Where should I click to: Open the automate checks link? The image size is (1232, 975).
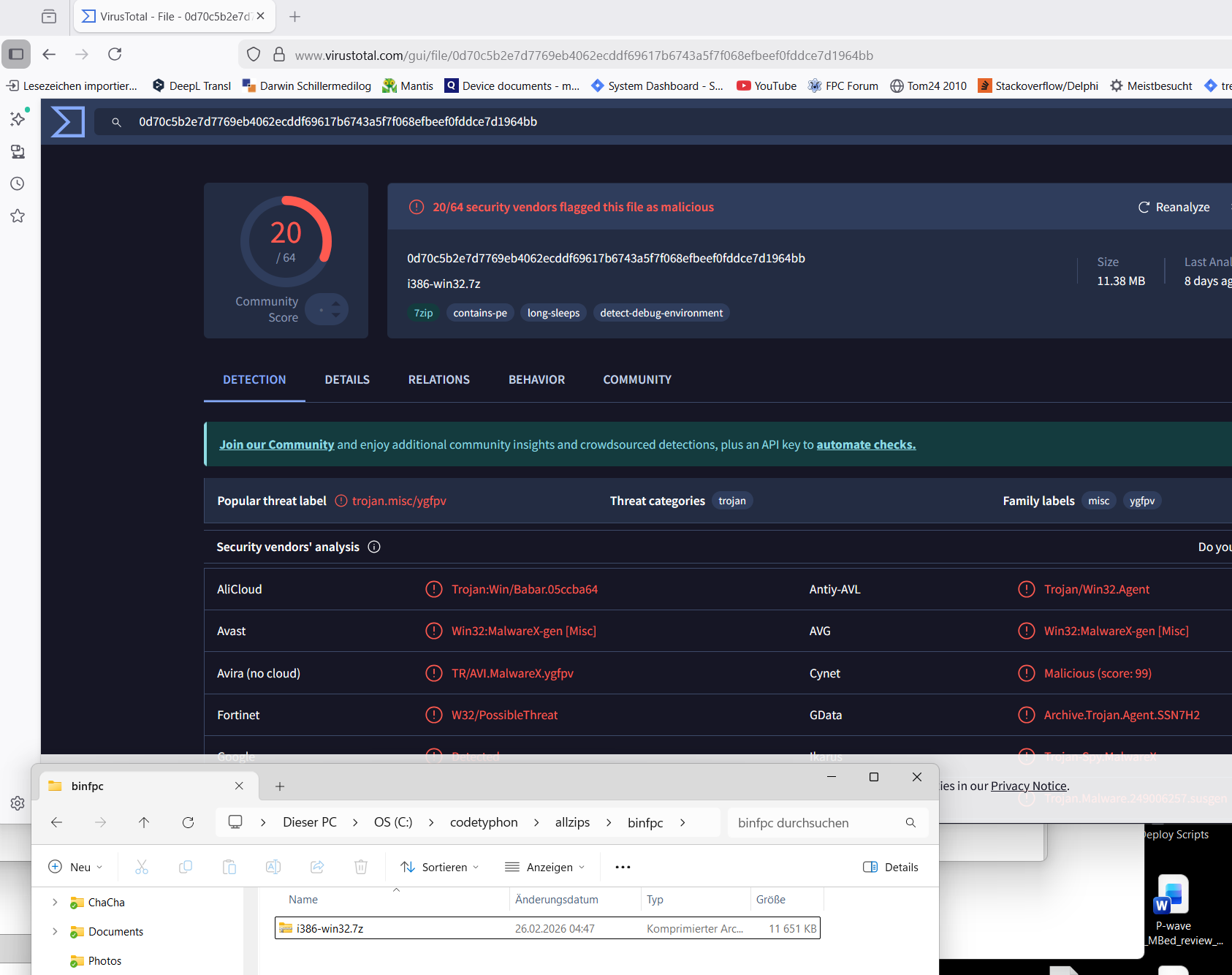coord(866,444)
